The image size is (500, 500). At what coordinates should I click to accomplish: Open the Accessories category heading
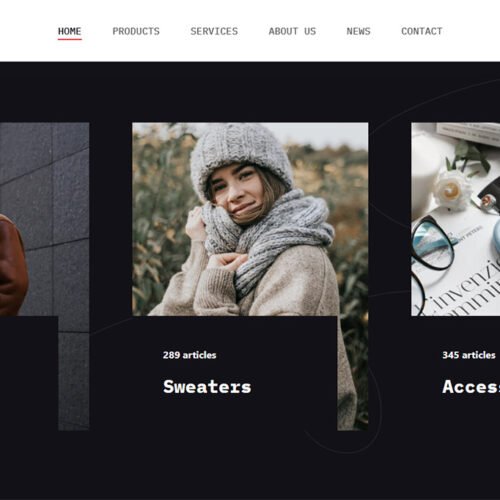(471, 387)
